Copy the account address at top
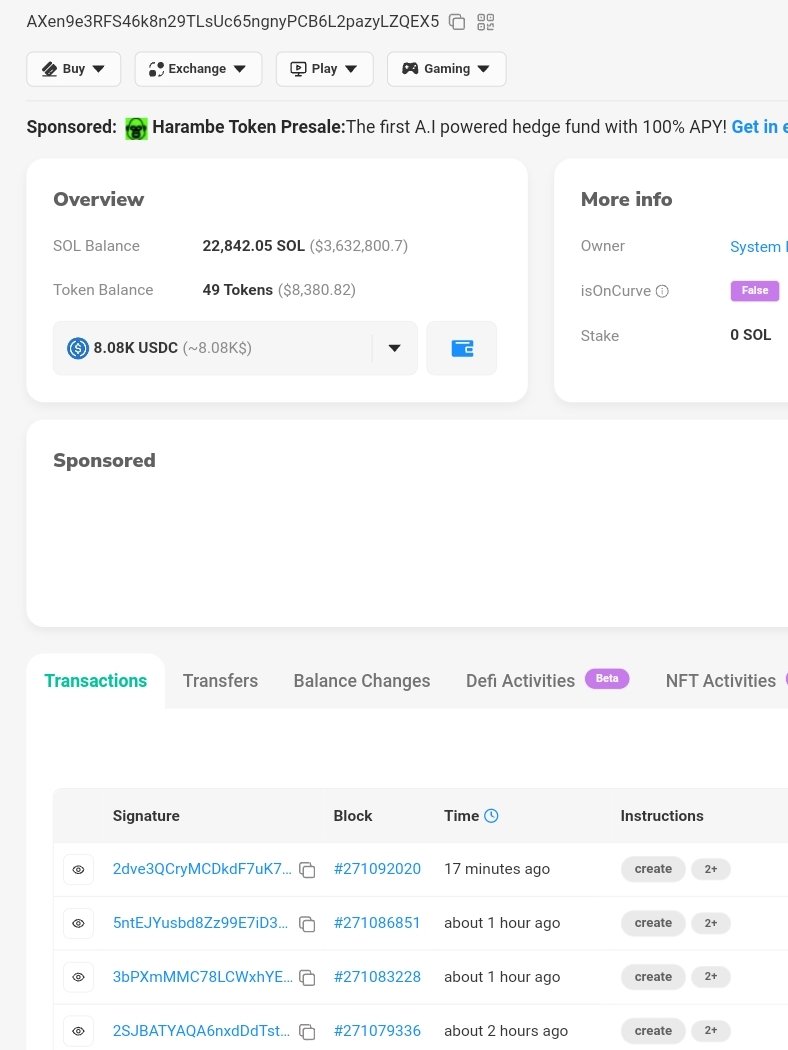This screenshot has height=1050, width=788. (457, 22)
